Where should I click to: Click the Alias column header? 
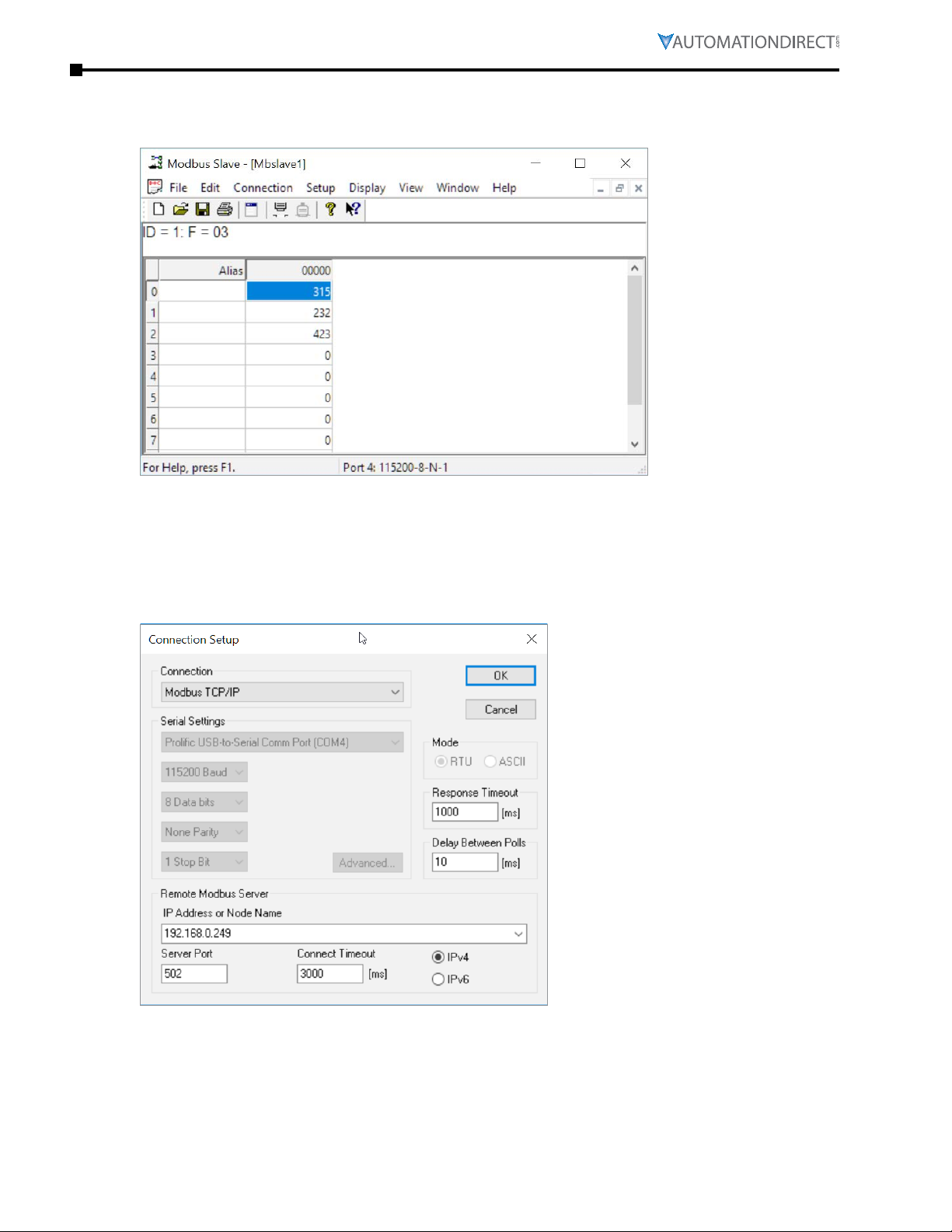point(202,270)
